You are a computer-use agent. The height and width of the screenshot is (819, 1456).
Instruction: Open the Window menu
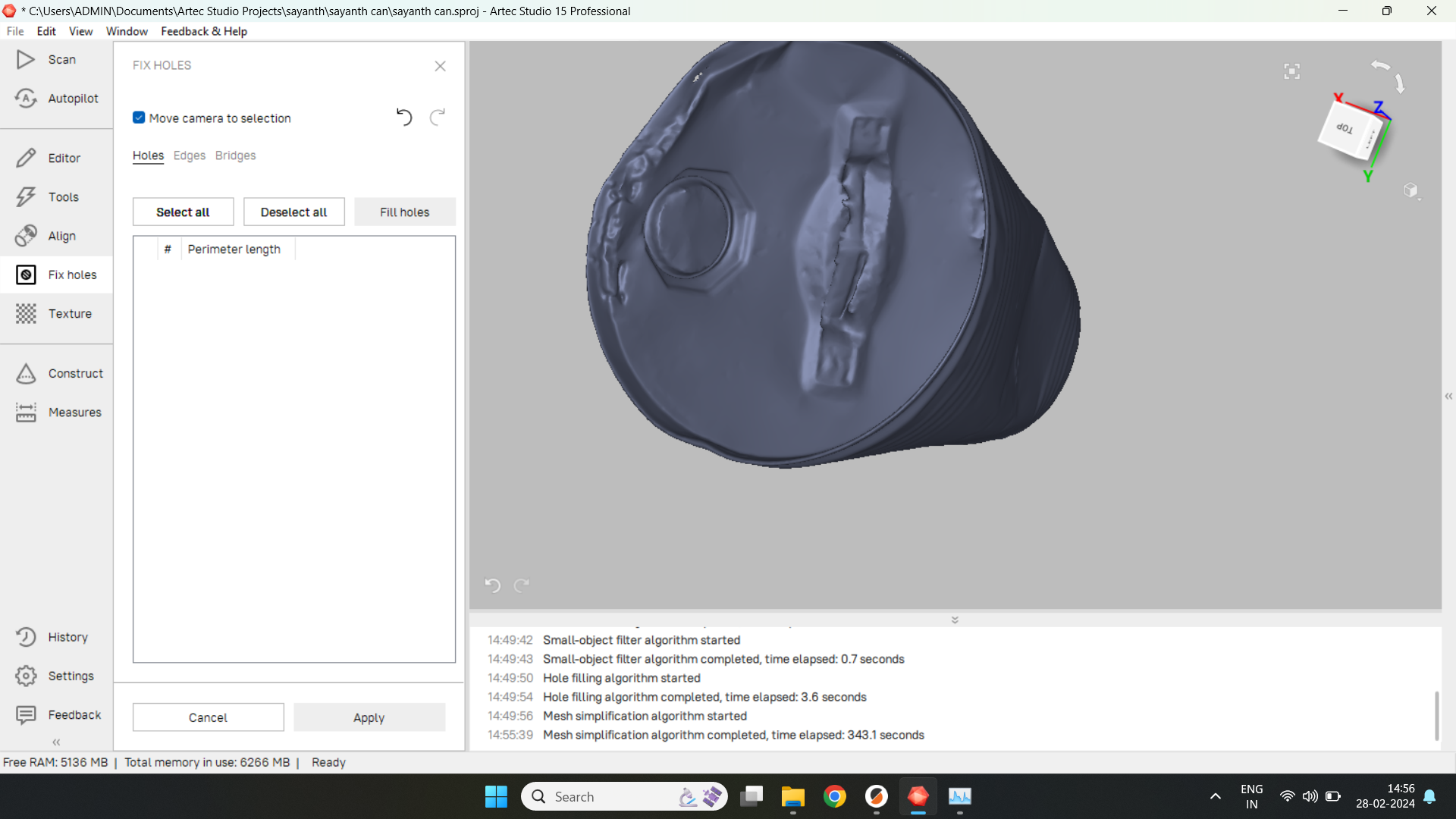pos(127,31)
